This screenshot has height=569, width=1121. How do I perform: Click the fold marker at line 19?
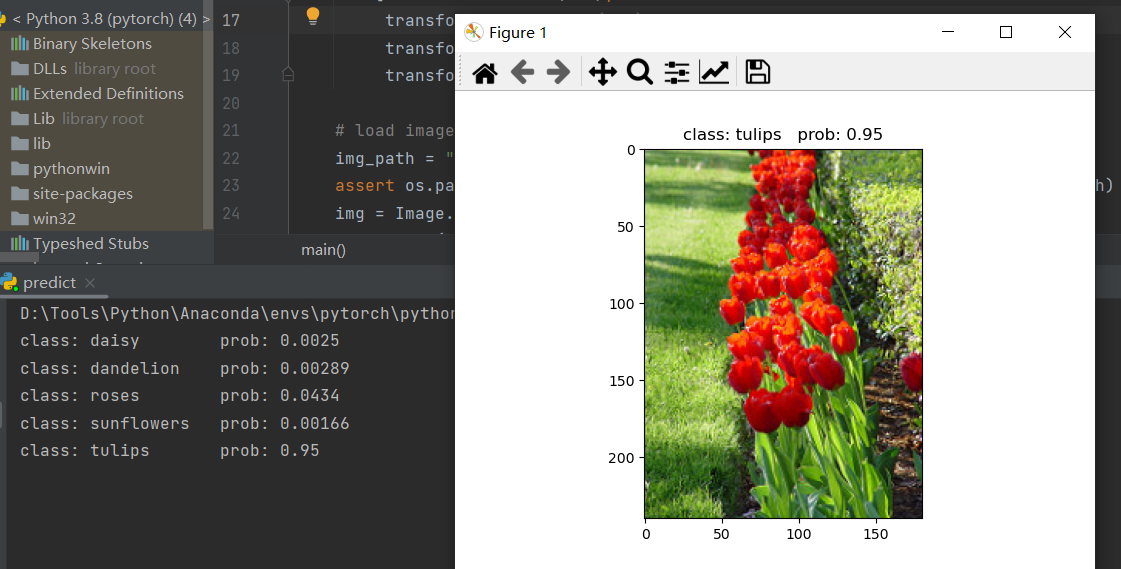click(288, 74)
